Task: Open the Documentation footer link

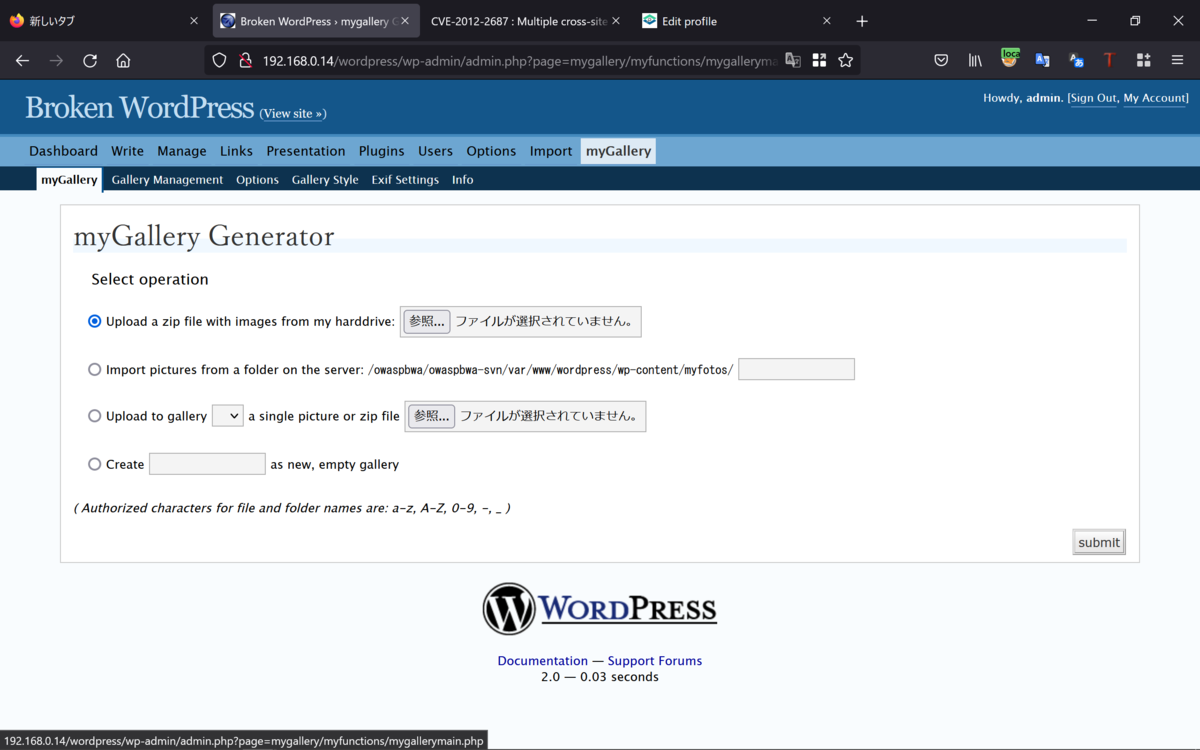Action: click(543, 661)
